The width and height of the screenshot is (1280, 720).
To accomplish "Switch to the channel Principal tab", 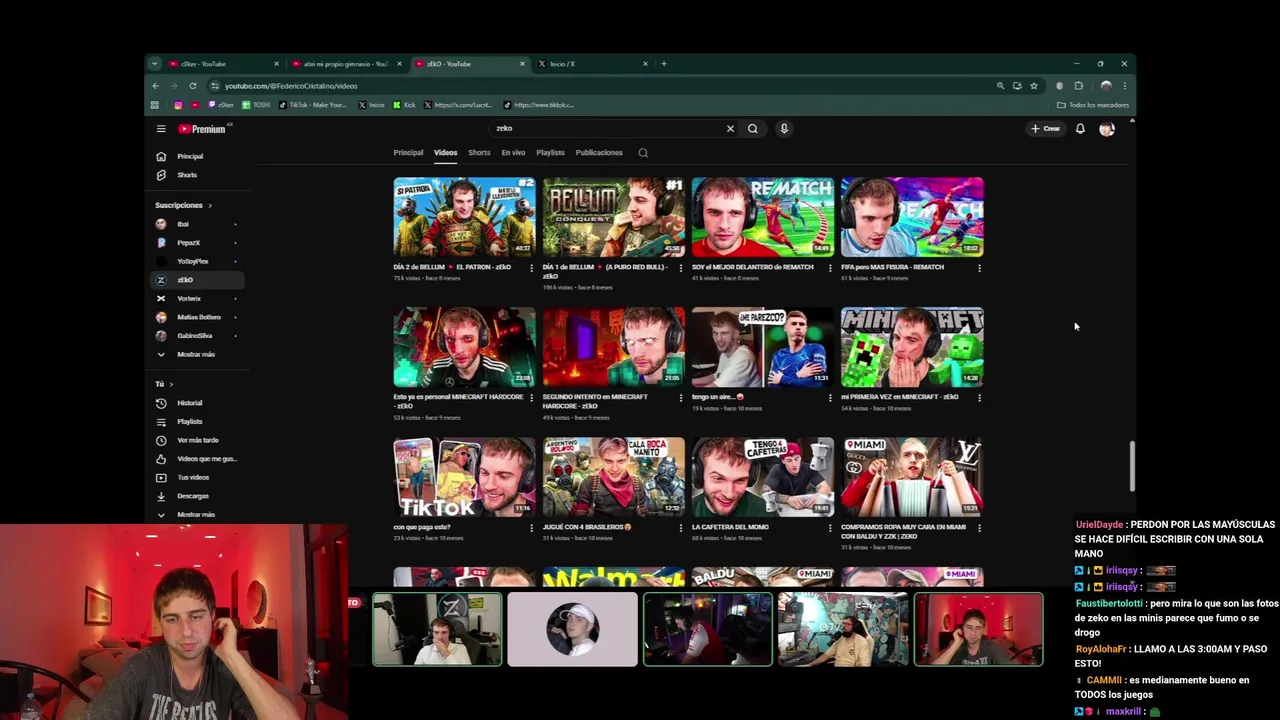I will tap(408, 153).
